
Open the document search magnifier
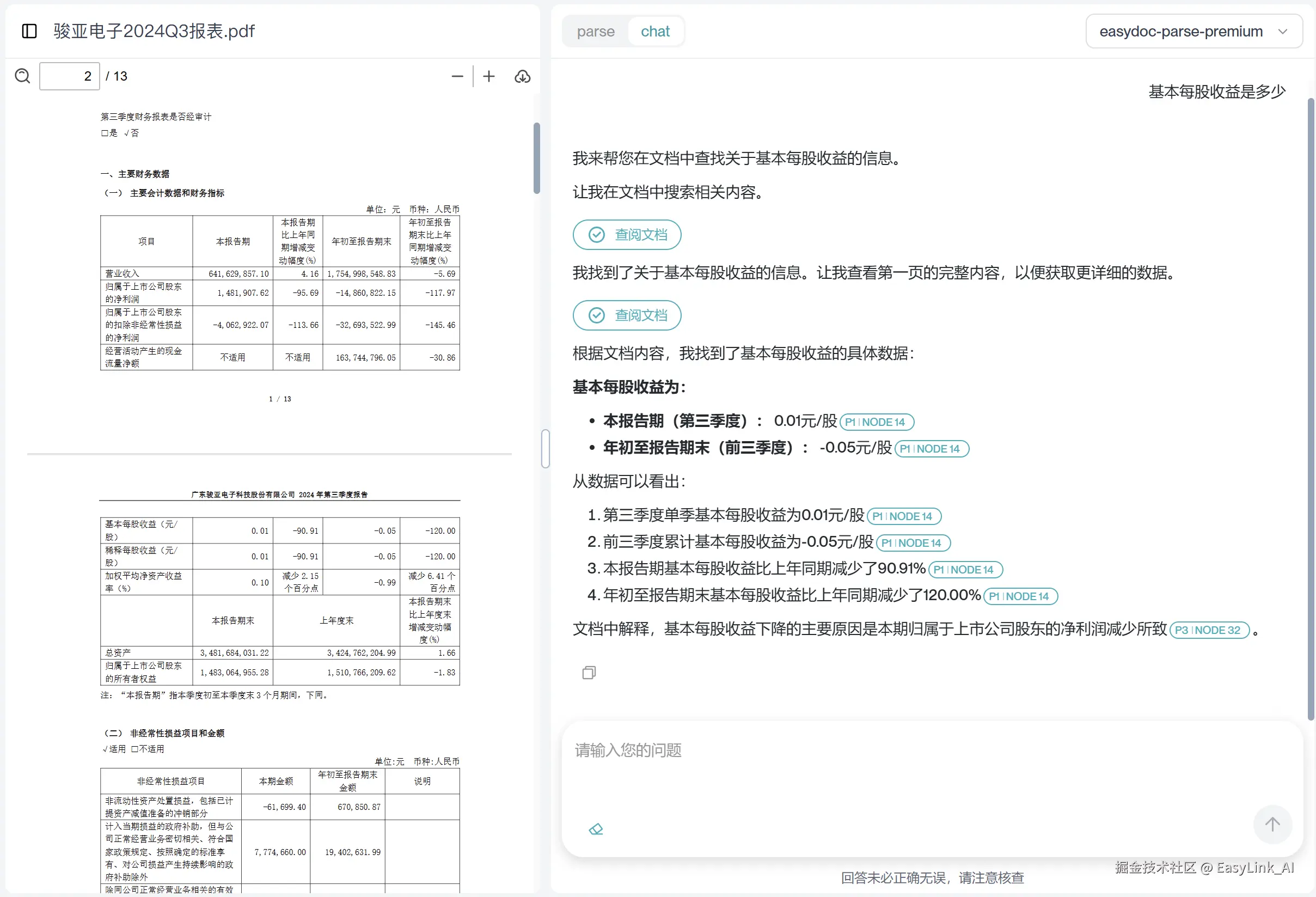coord(22,76)
